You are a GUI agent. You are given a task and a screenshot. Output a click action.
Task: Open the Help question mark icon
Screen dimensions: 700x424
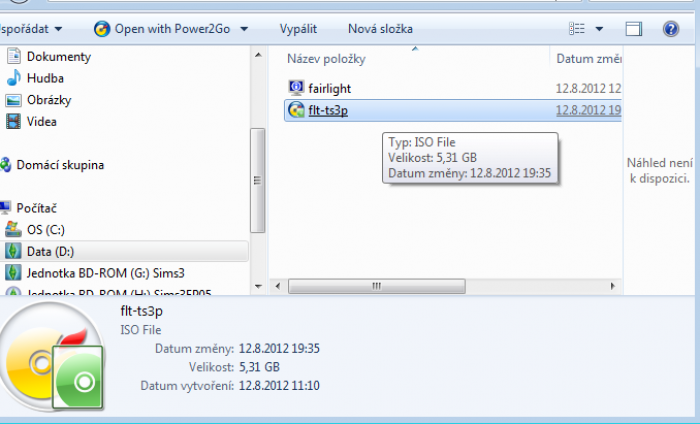coord(671,29)
